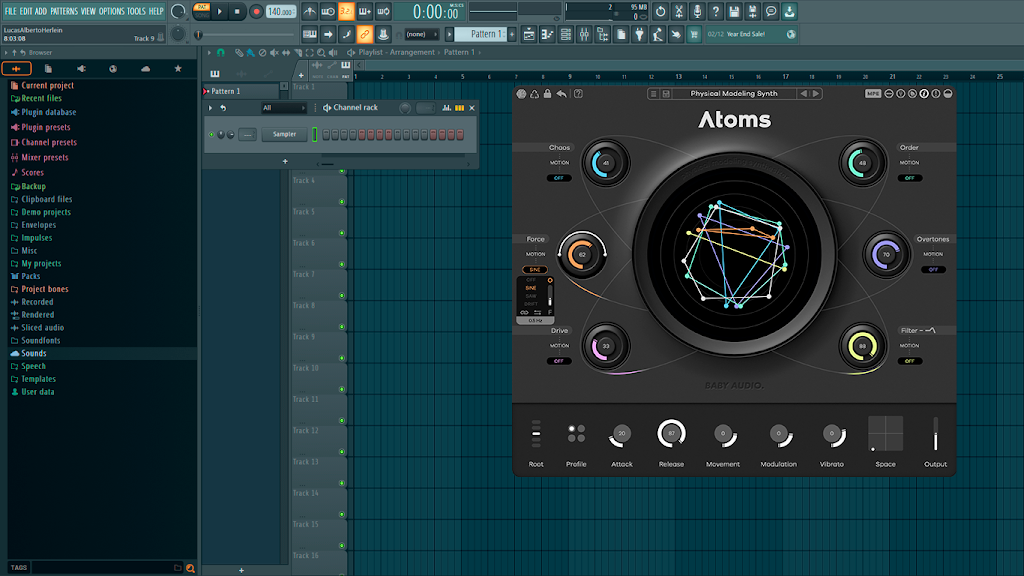Click the plugin picker plug icon
The width and height of the screenshot is (1024, 576).
point(639,34)
